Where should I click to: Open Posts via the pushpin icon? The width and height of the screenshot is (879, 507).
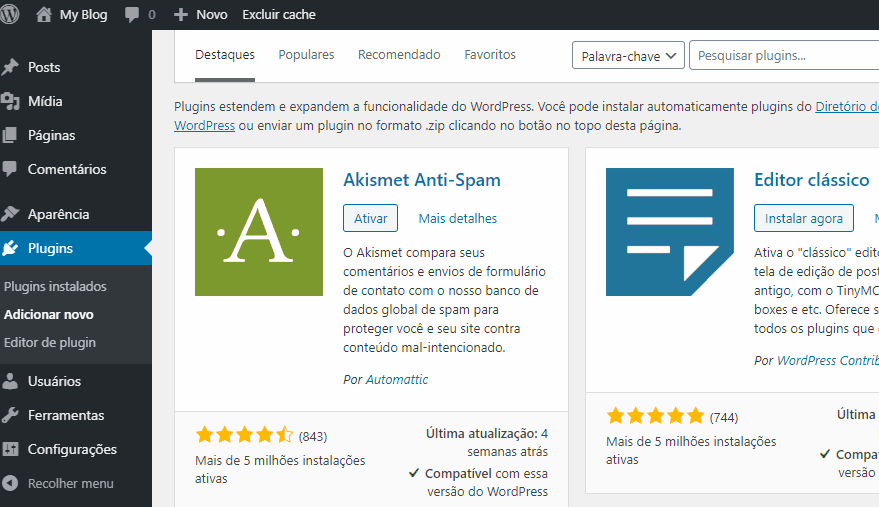point(10,67)
